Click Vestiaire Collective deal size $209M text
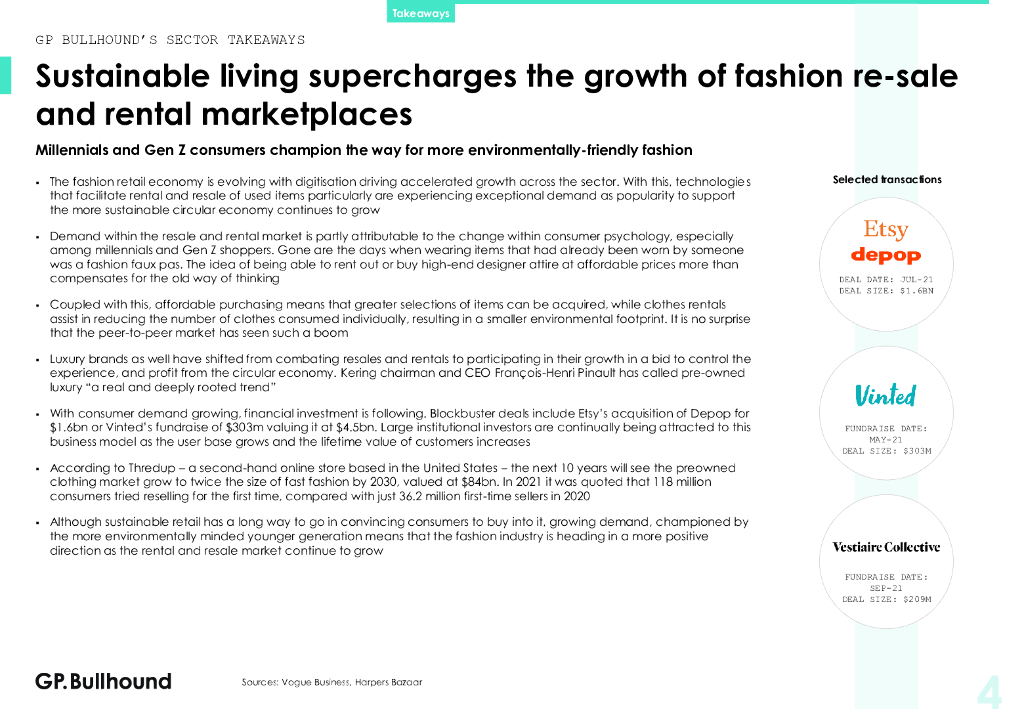Image resolution: width=1024 pixels, height=709 pixels. point(886,599)
